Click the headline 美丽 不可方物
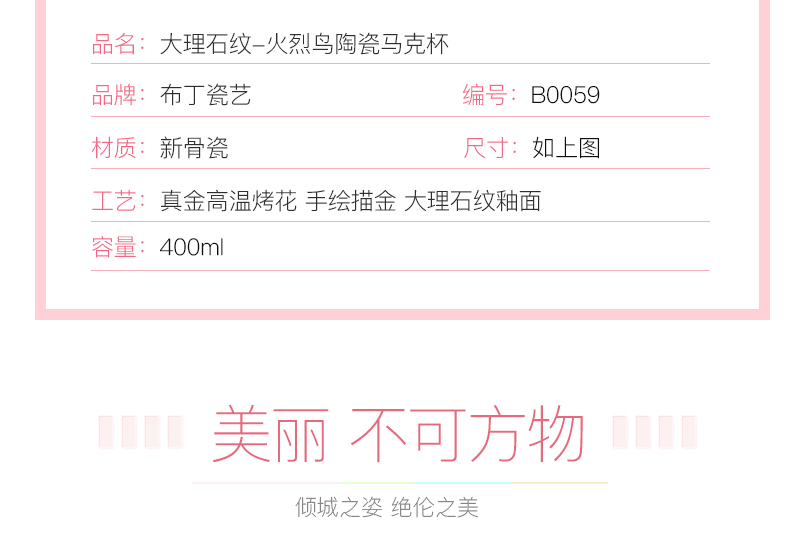Viewport: 790px width, 556px height. click(x=398, y=434)
